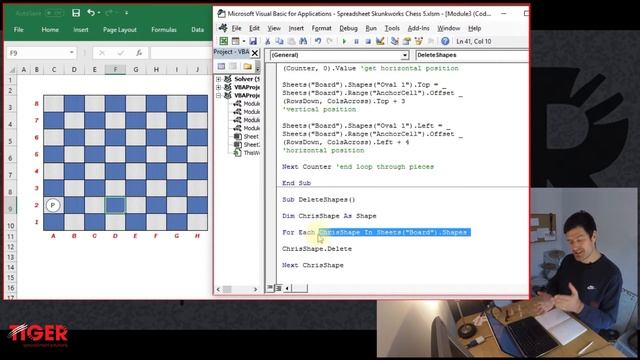
Task: Open the (General) object dropdown
Action: [x=404, y=55]
